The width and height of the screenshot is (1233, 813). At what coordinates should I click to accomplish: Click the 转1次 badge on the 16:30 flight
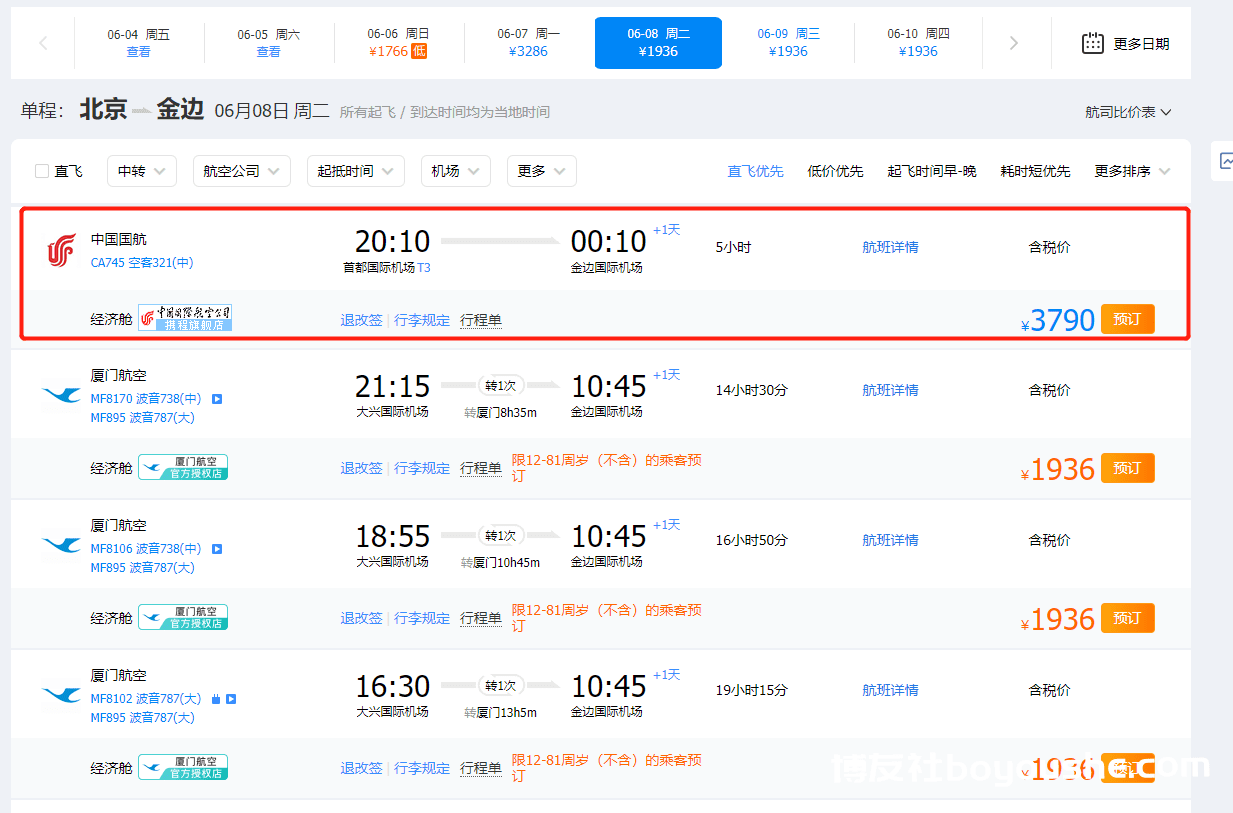(x=500, y=686)
